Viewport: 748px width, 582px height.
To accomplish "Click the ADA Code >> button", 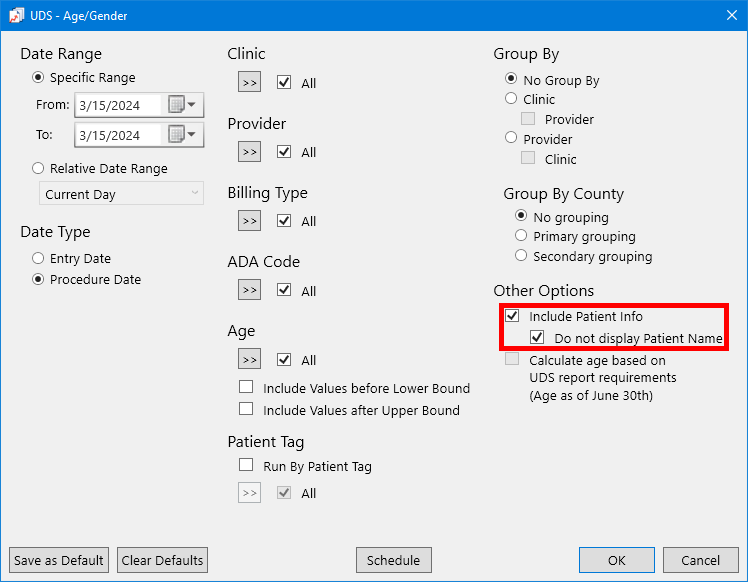I will point(249,290).
